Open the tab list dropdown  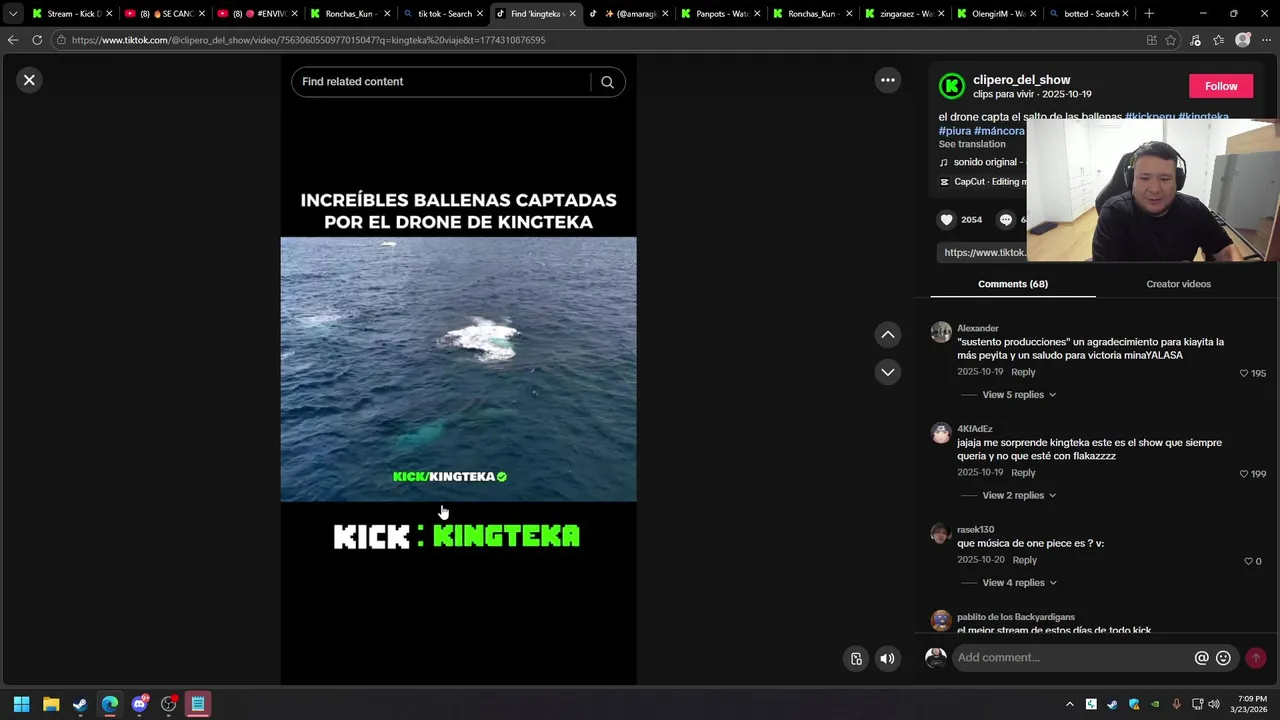[13, 14]
